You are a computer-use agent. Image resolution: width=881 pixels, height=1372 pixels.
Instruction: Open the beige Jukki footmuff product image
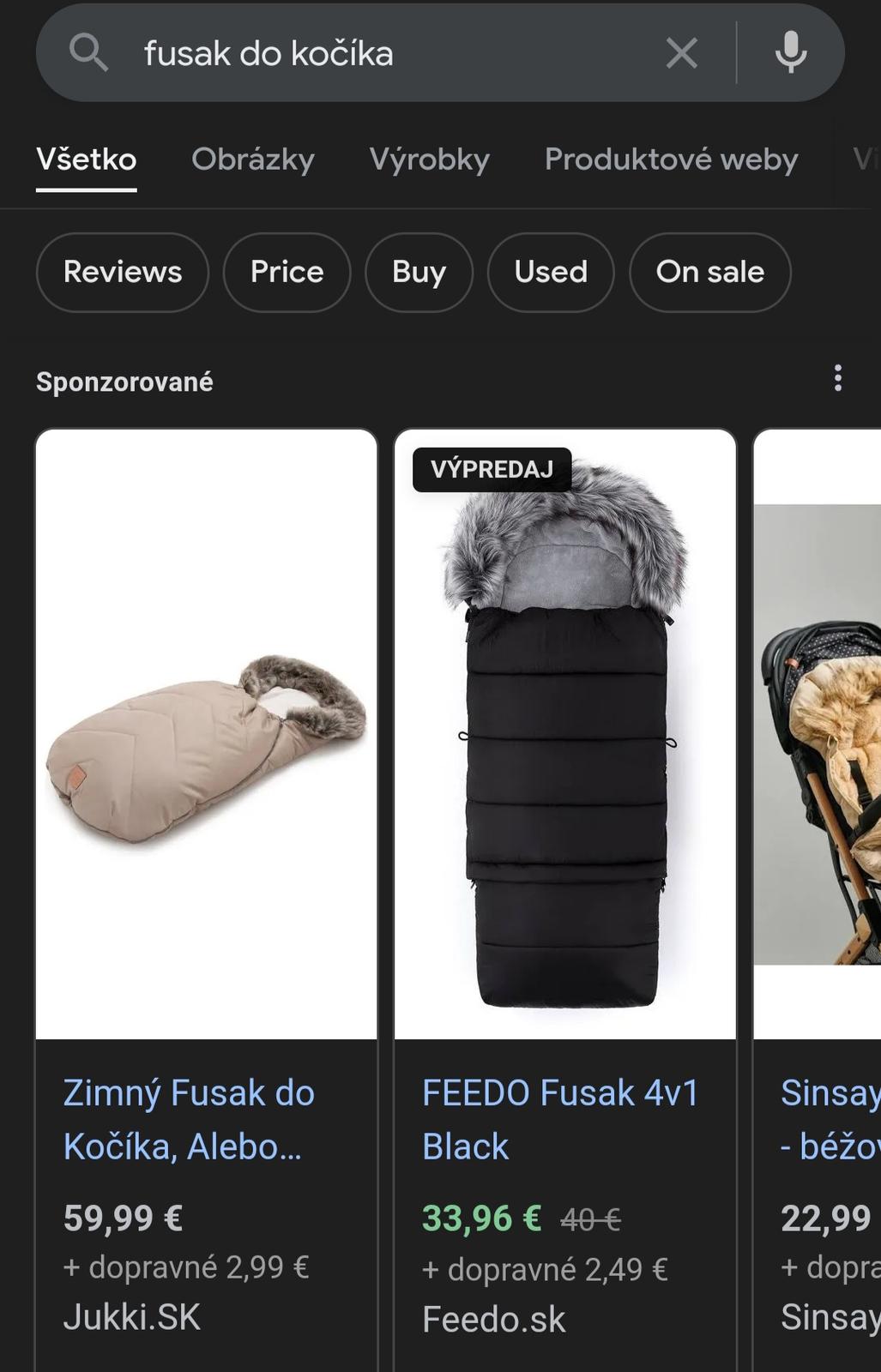tap(207, 734)
